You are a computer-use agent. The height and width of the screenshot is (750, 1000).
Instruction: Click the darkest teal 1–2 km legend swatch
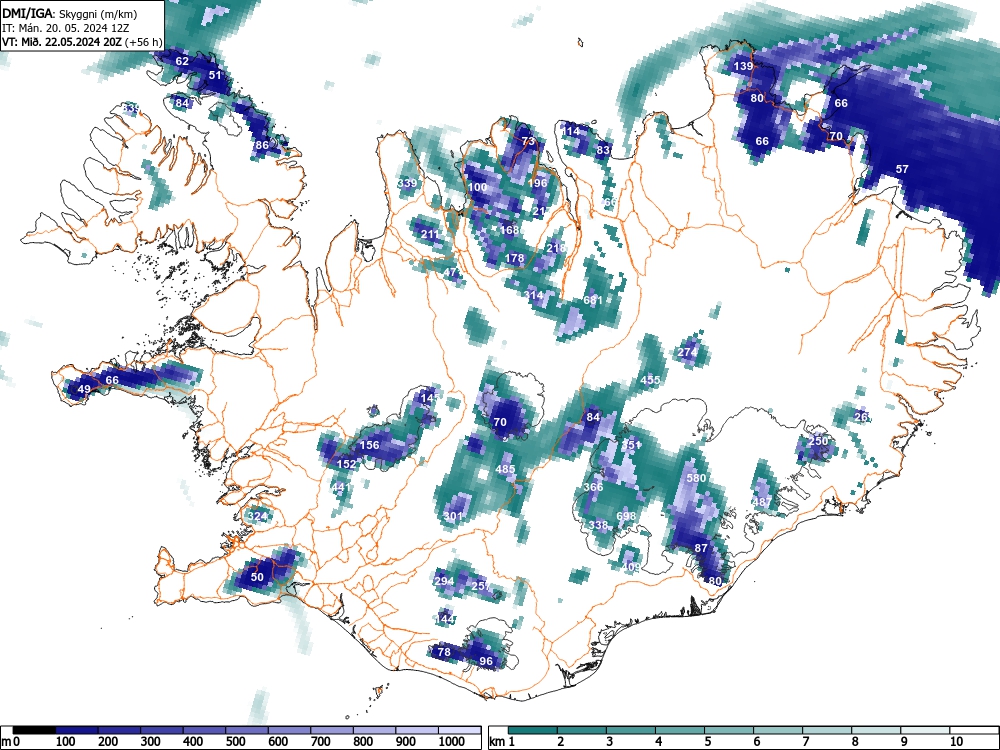(x=534, y=730)
